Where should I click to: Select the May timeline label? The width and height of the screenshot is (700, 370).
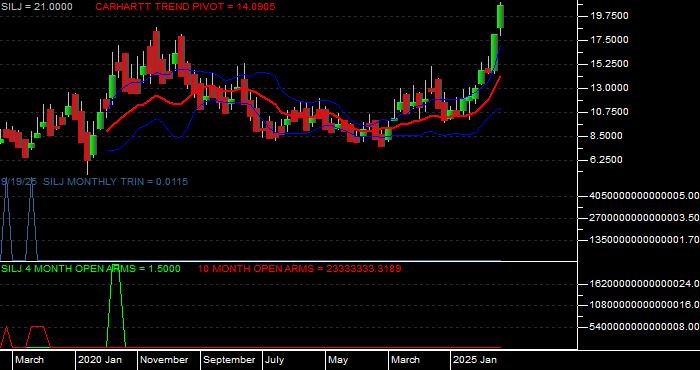point(338,360)
